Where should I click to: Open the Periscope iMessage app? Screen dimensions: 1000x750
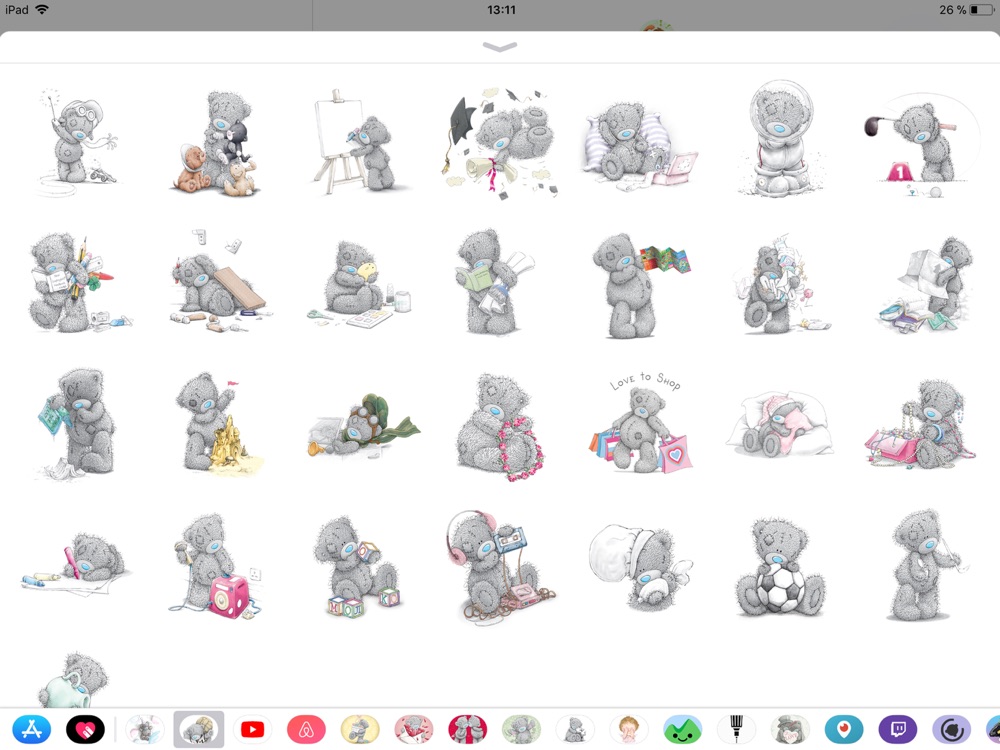844,730
